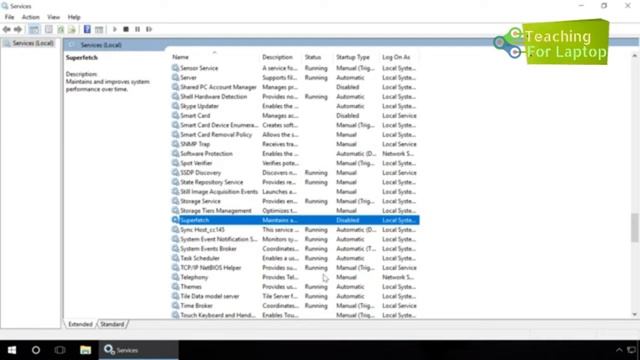Select the Skype Updater service
Image resolution: width=640 pixels, height=360 pixels.
coord(295,106)
